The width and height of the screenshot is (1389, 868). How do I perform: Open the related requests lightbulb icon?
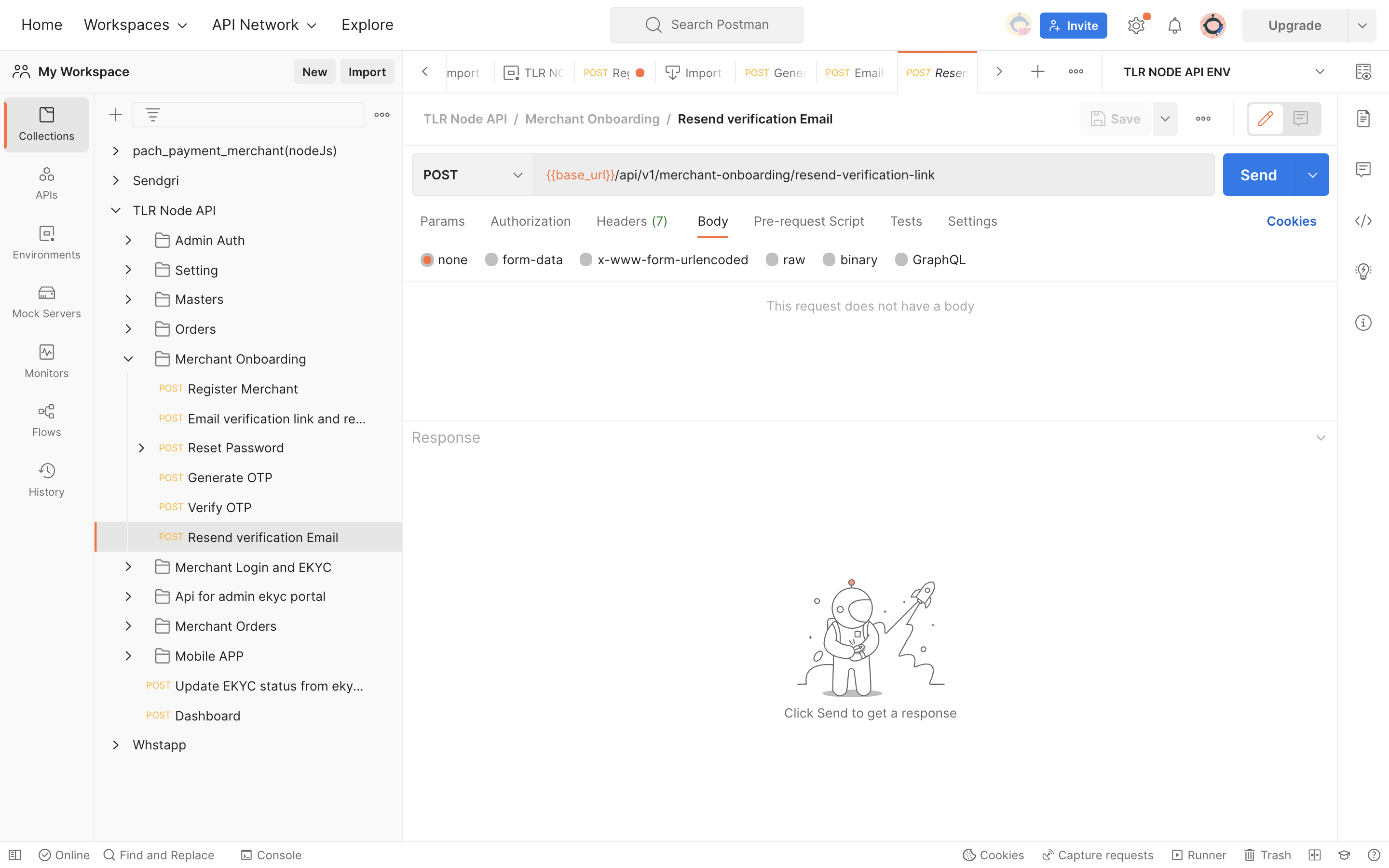1364,271
